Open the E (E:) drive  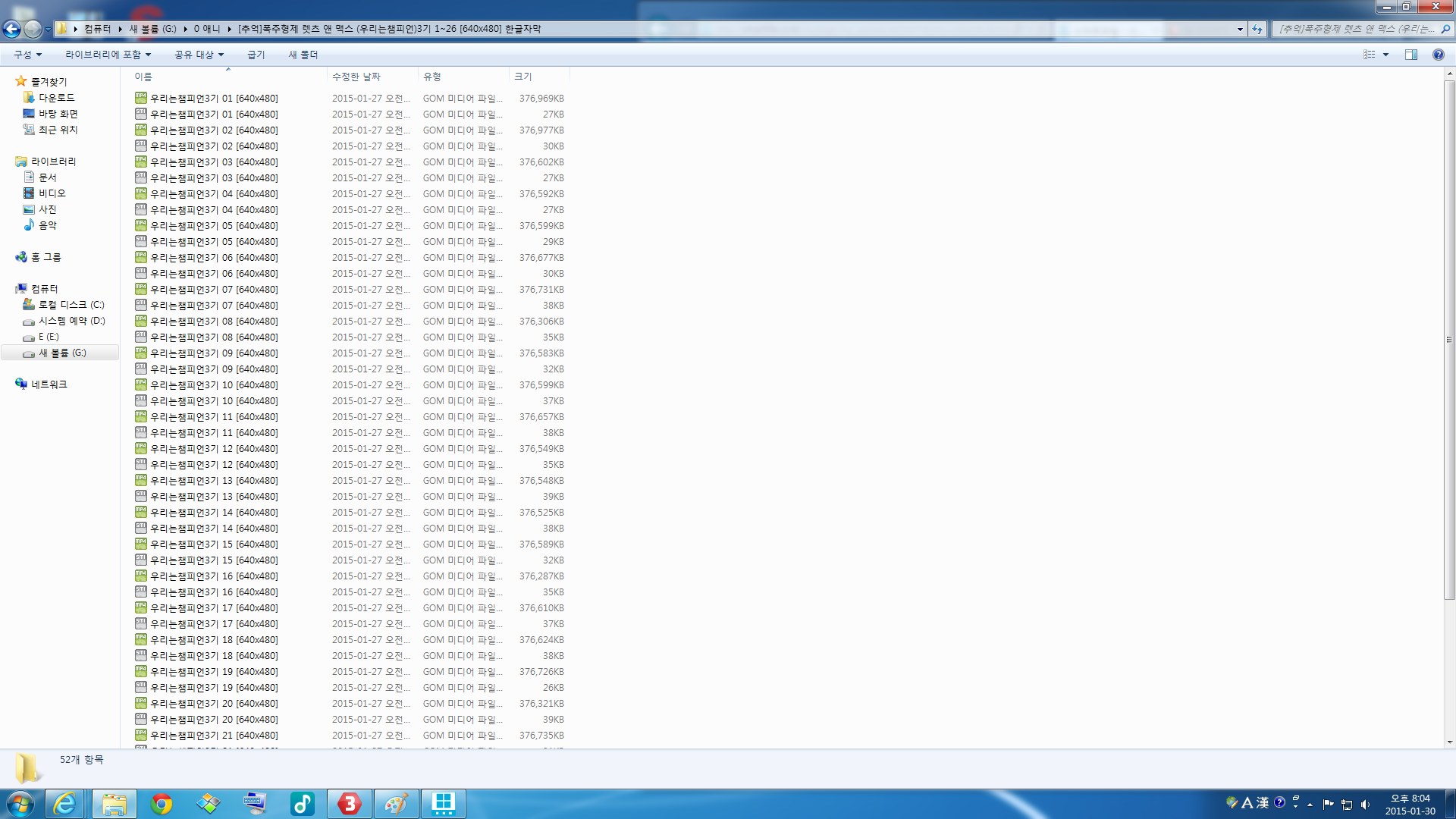point(49,337)
